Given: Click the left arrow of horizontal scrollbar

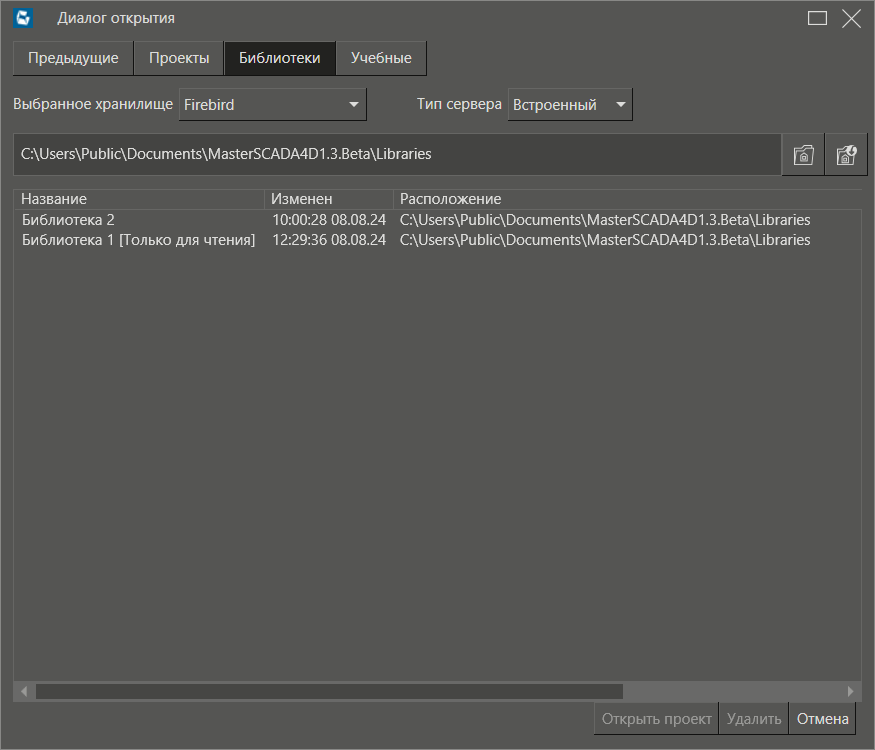Looking at the screenshot, I should pyautogui.click(x=22, y=691).
